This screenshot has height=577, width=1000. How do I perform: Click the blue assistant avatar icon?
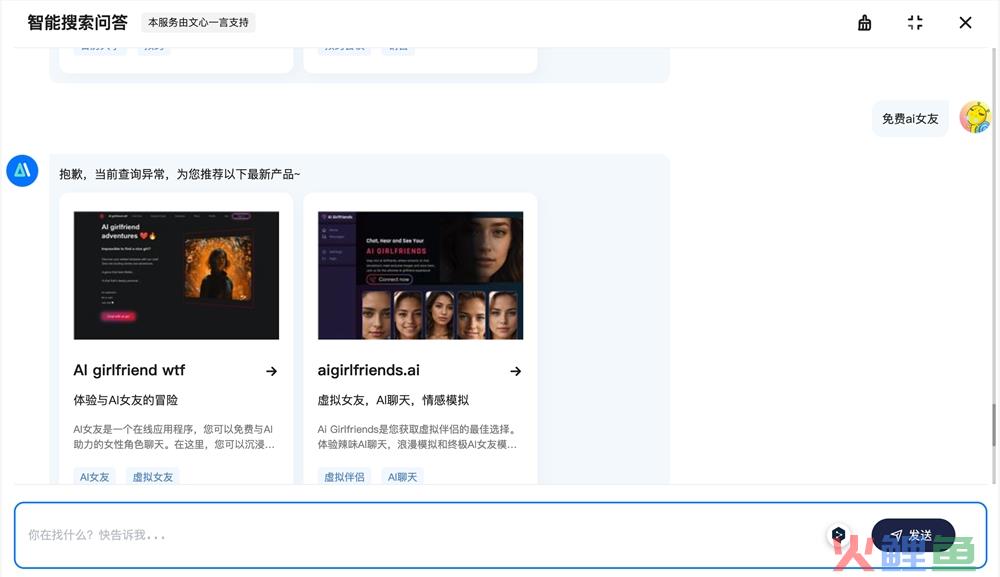click(22, 171)
